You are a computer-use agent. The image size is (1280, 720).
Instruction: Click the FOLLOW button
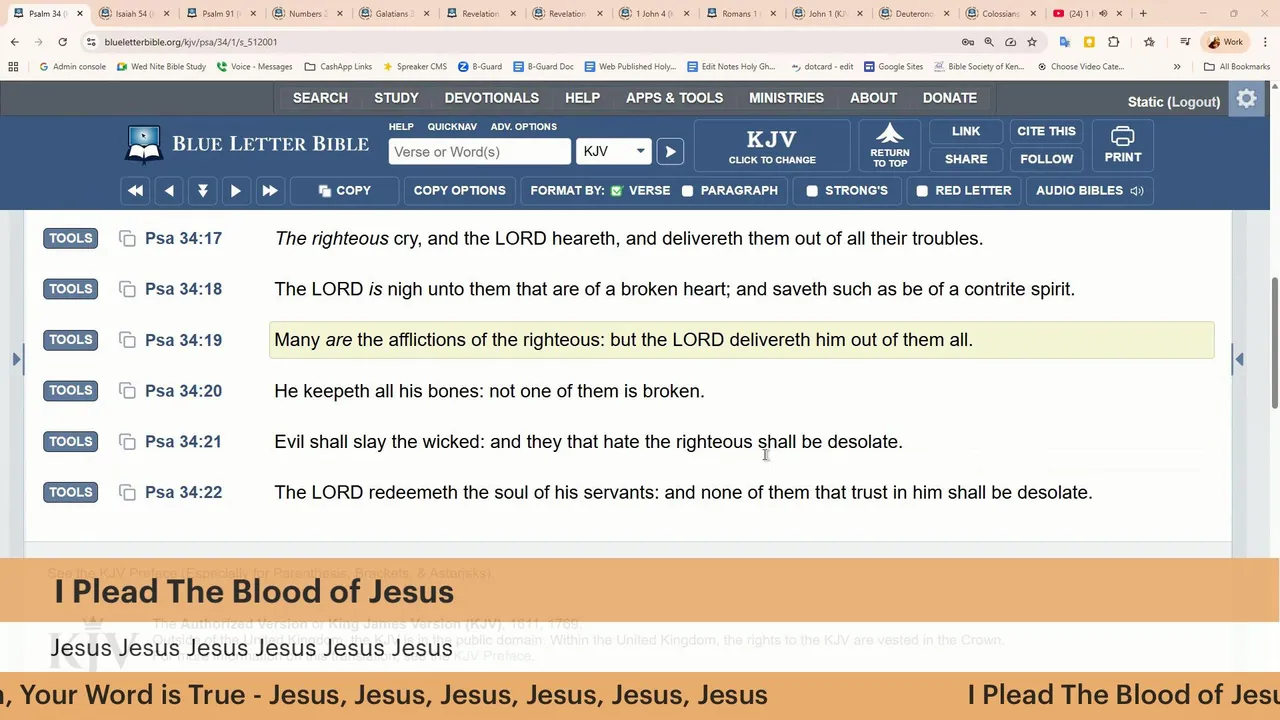click(1046, 159)
